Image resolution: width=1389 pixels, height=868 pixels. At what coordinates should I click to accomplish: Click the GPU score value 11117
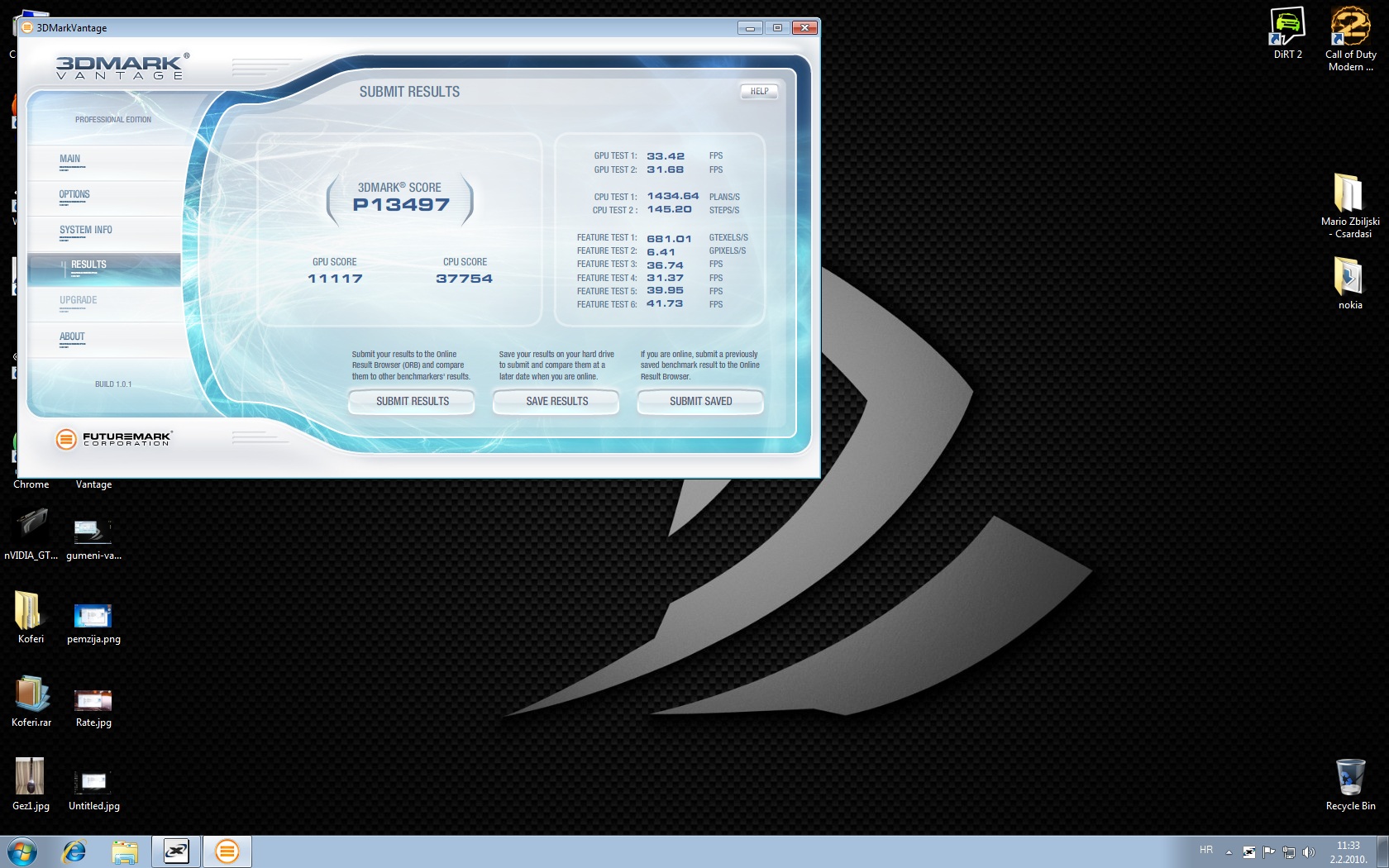[x=335, y=279]
